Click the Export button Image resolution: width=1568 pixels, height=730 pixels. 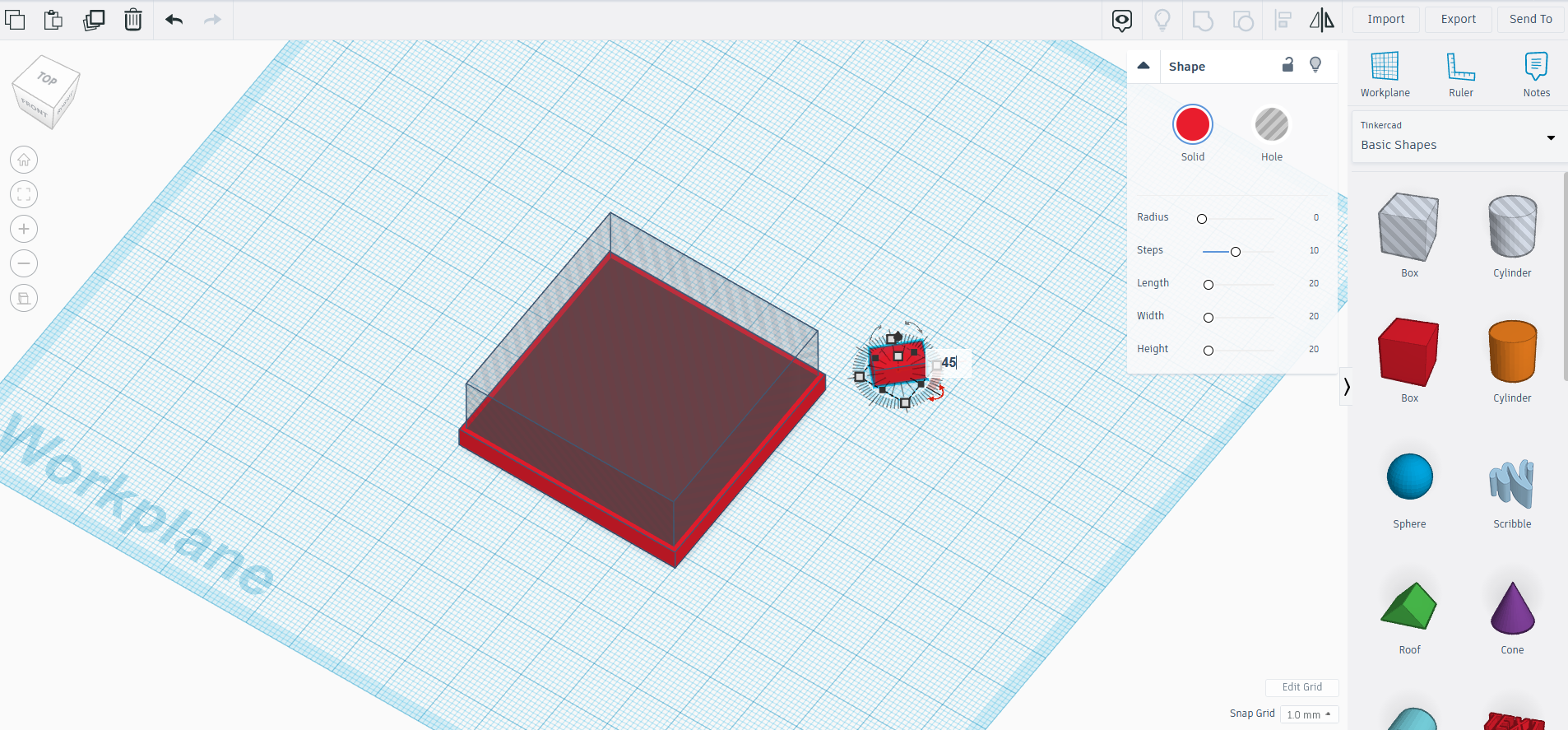click(x=1459, y=19)
